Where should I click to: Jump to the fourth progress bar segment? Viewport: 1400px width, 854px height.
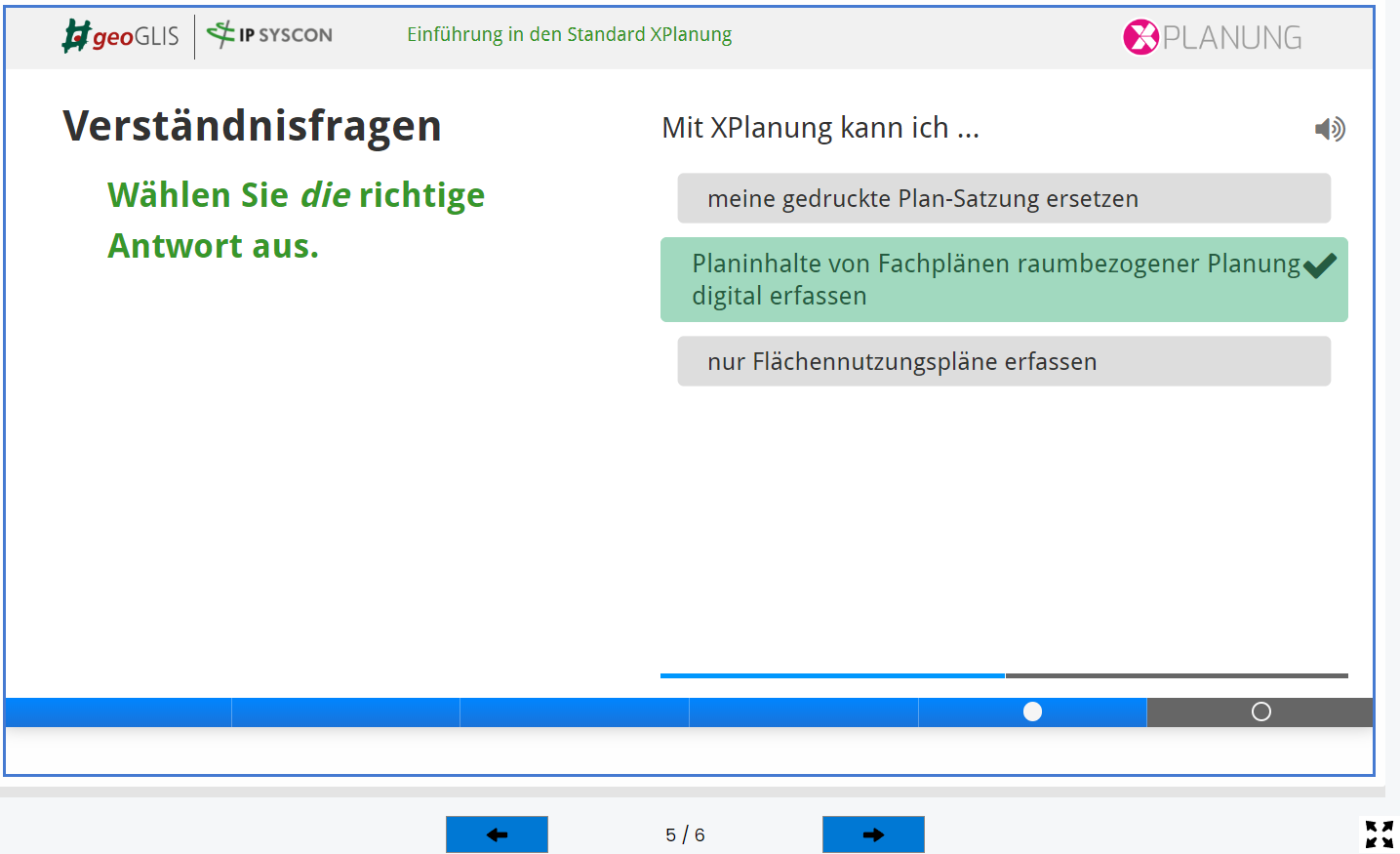(x=804, y=712)
